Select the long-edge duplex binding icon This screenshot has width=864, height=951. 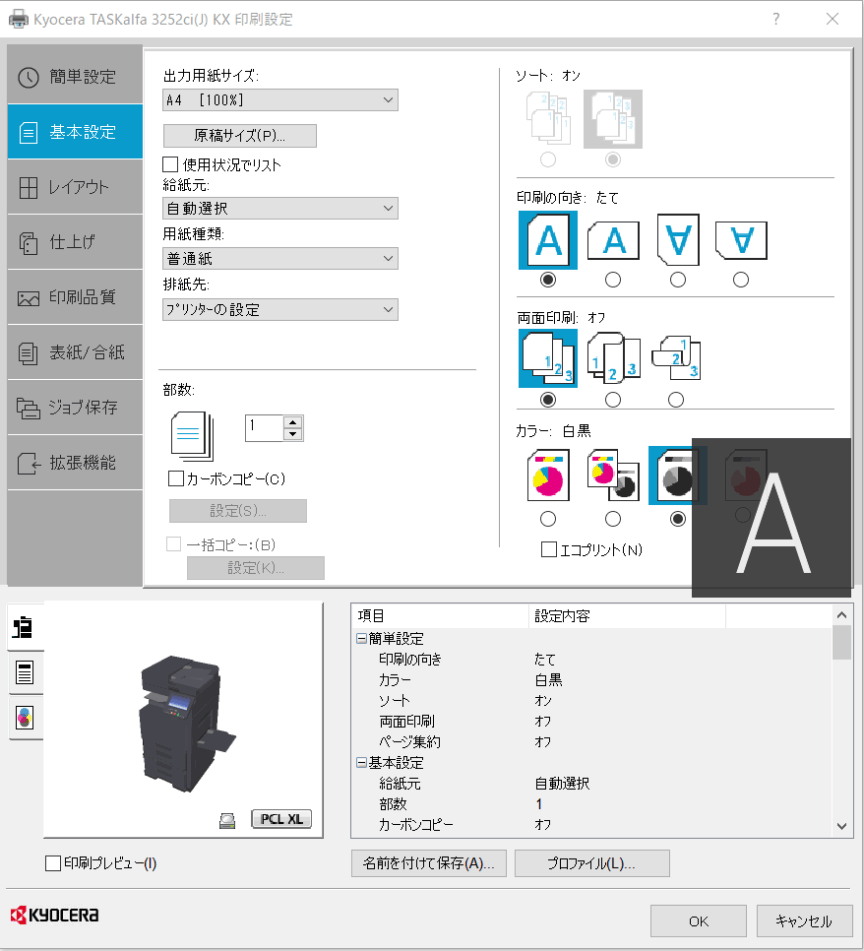point(613,358)
